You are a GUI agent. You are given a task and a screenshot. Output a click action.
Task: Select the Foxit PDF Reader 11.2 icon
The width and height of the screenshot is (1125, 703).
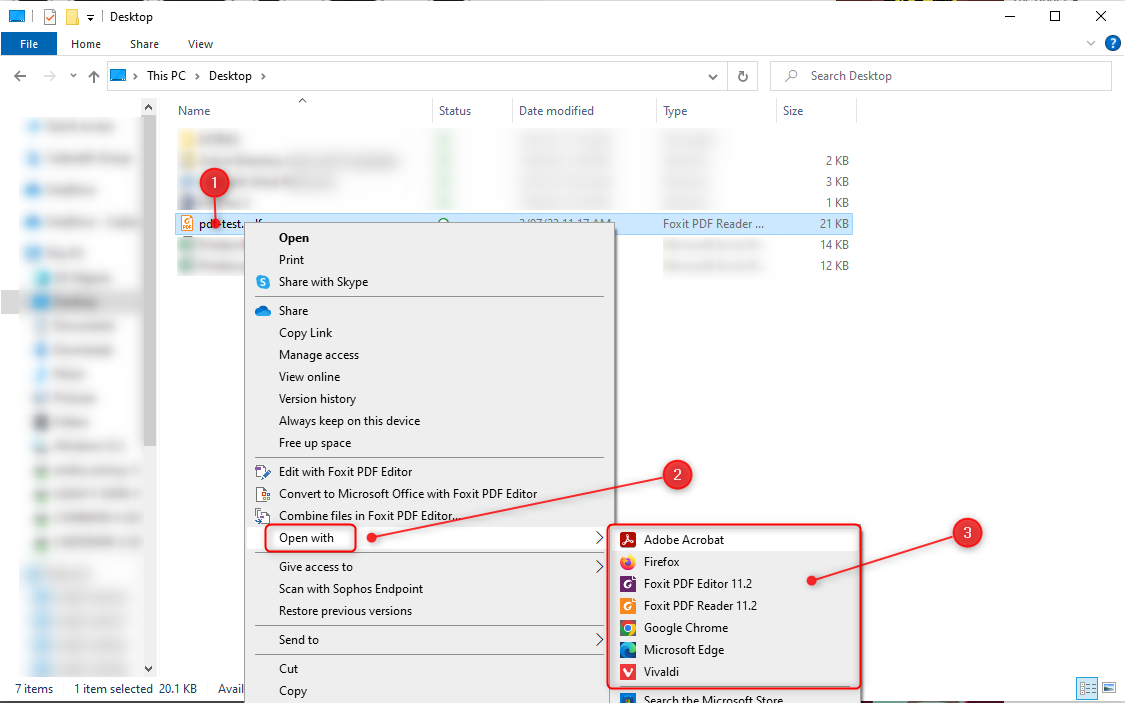click(628, 606)
